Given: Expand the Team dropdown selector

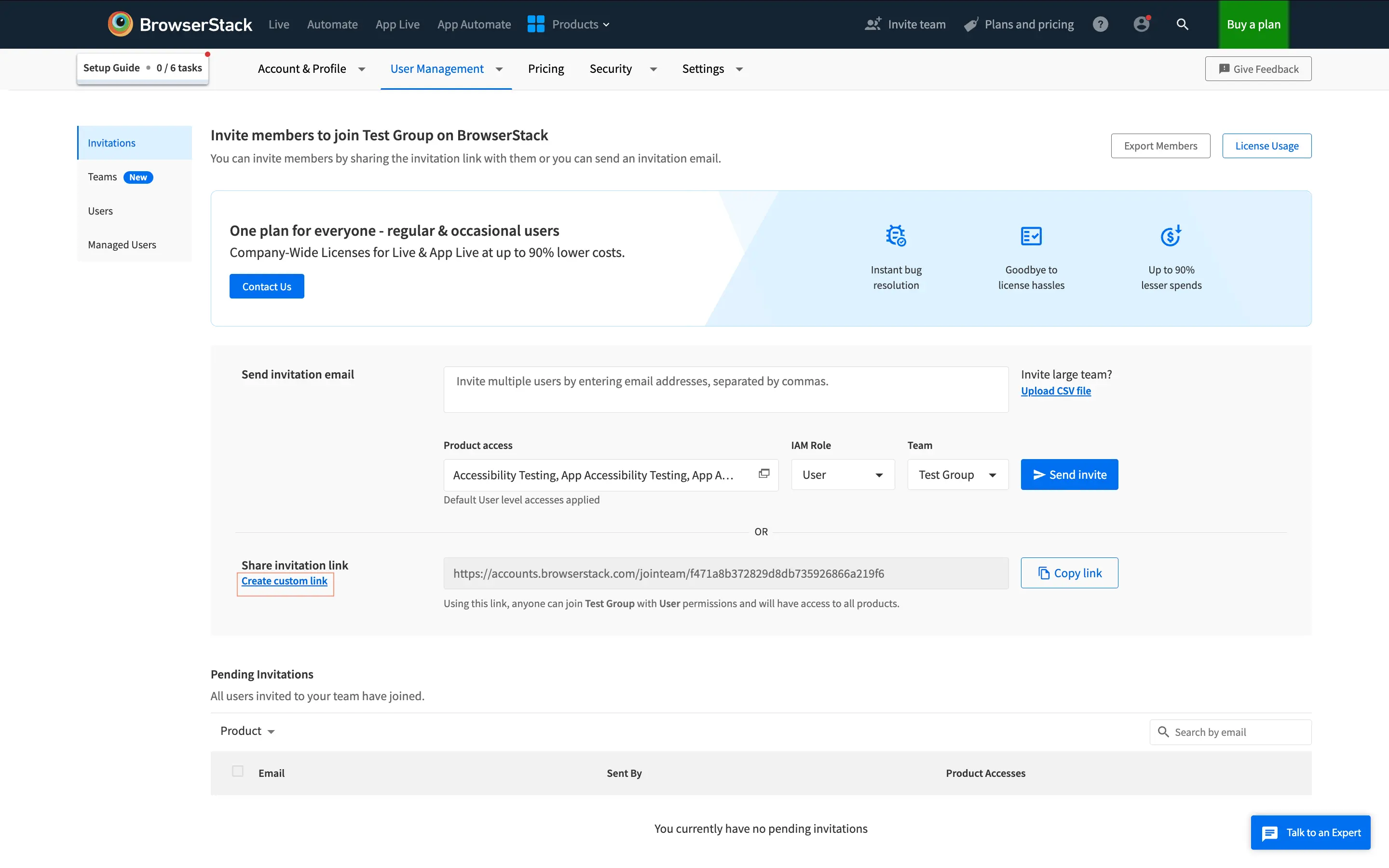Looking at the screenshot, I should click(955, 474).
